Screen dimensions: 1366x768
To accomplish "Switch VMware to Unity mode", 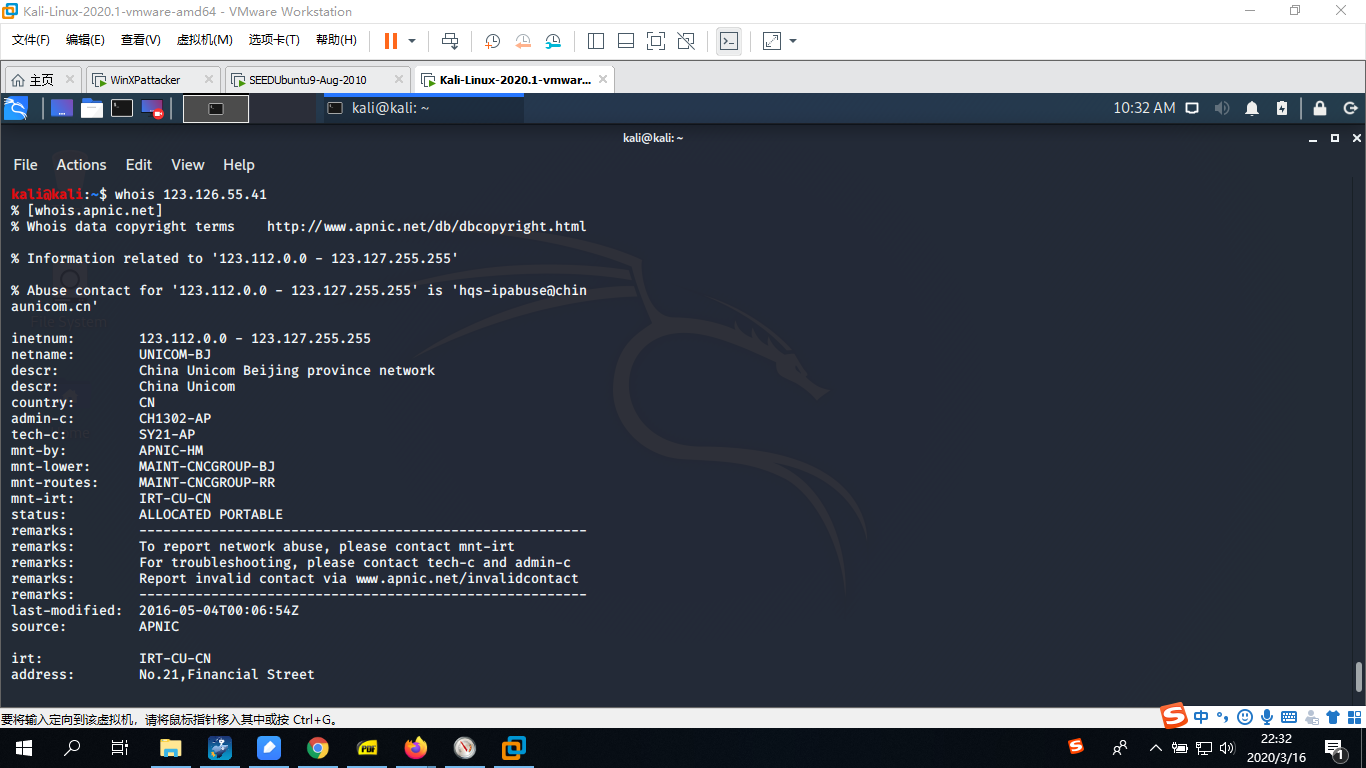I will pos(686,41).
